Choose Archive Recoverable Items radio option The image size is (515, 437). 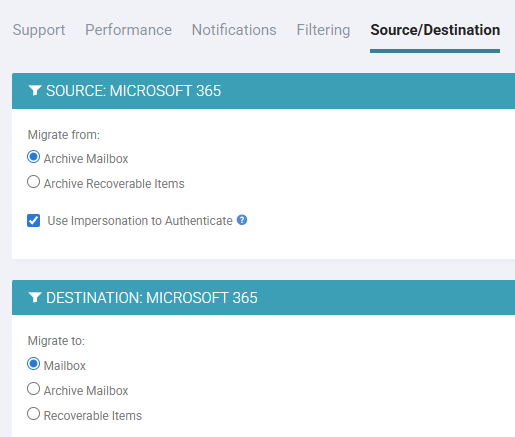pyautogui.click(x=33, y=182)
